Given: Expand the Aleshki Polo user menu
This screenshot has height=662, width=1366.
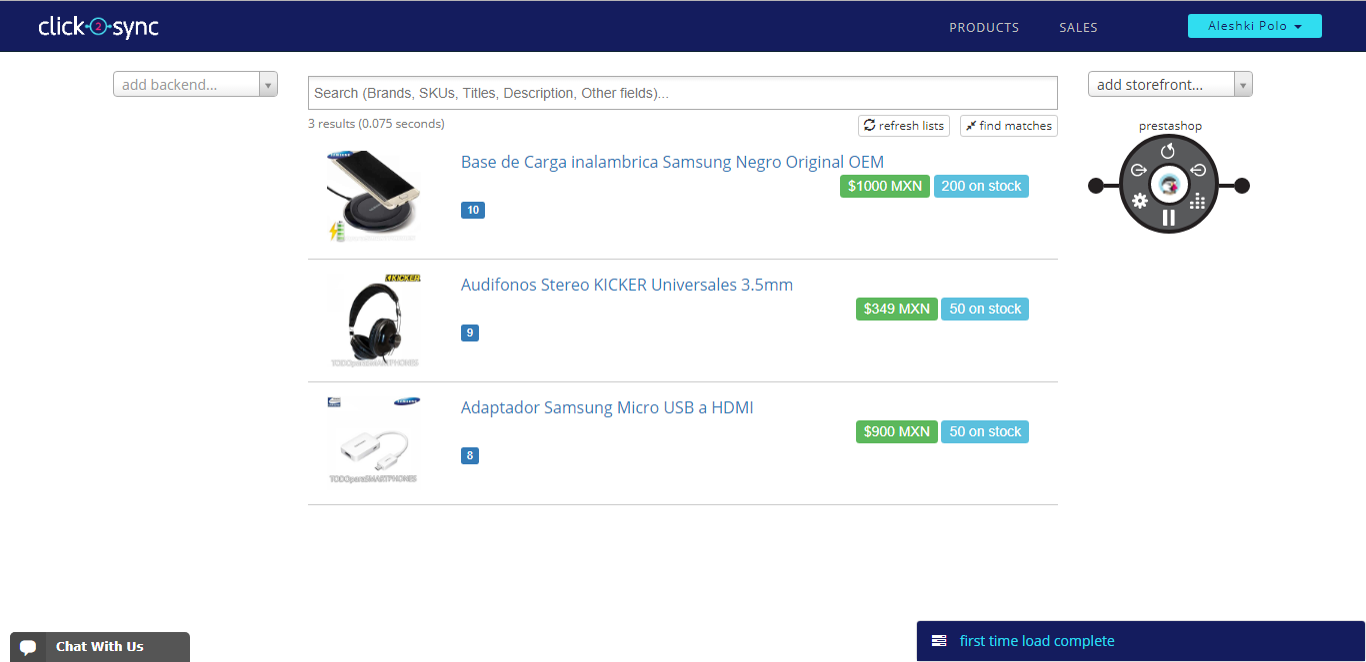Looking at the screenshot, I should [x=1255, y=26].
